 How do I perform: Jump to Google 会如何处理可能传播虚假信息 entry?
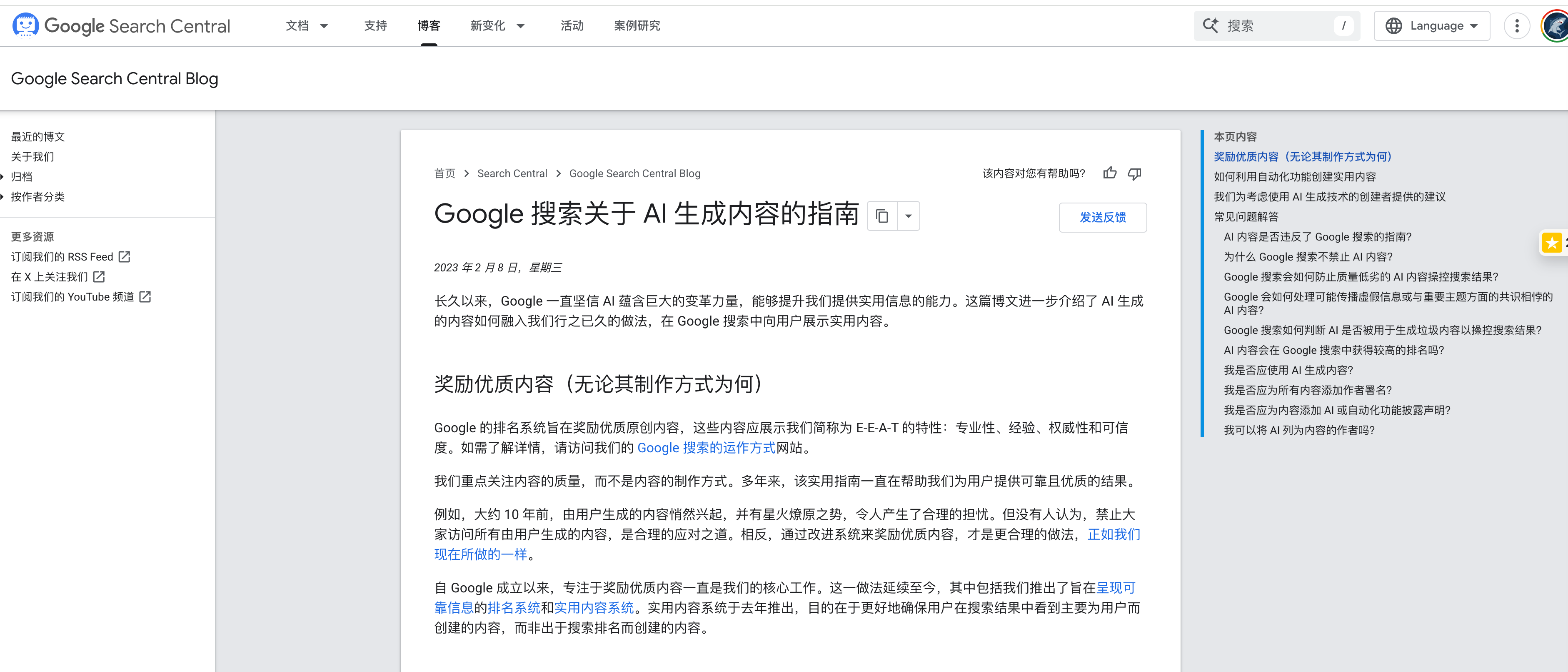point(1388,303)
